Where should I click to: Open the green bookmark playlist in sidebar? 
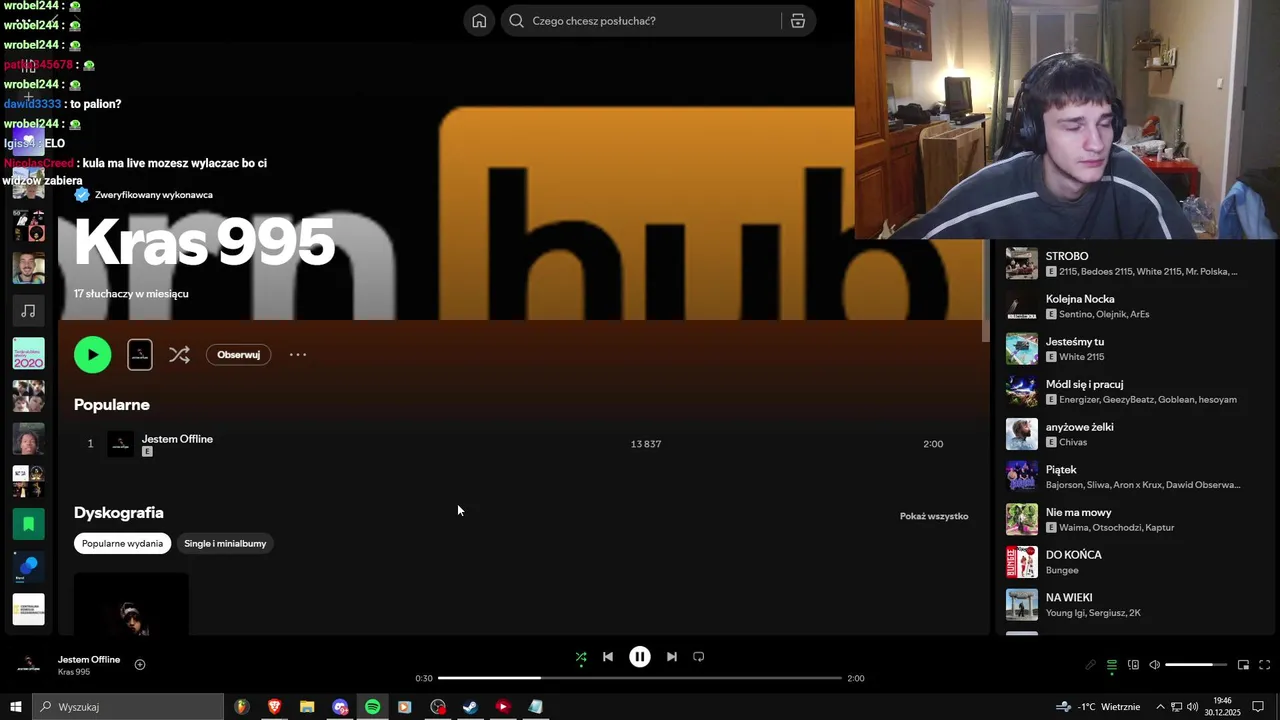[x=28, y=523]
